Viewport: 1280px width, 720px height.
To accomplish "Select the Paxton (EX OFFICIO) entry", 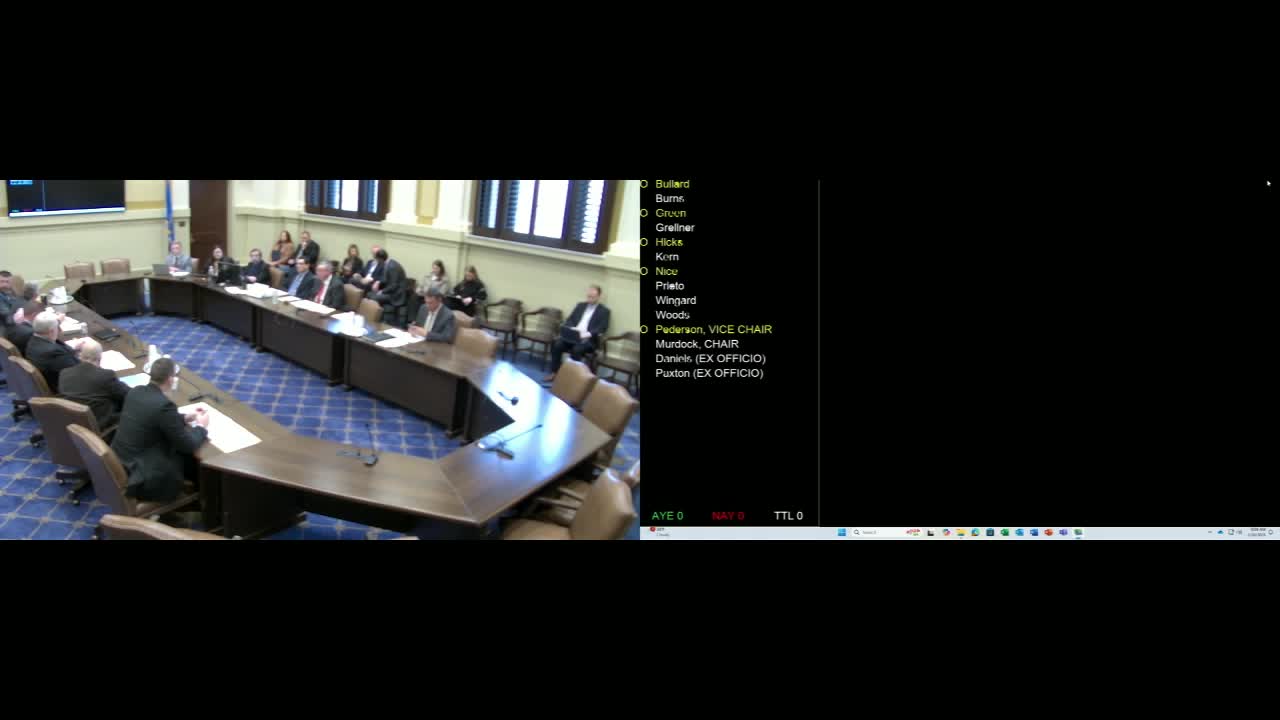I will point(709,373).
